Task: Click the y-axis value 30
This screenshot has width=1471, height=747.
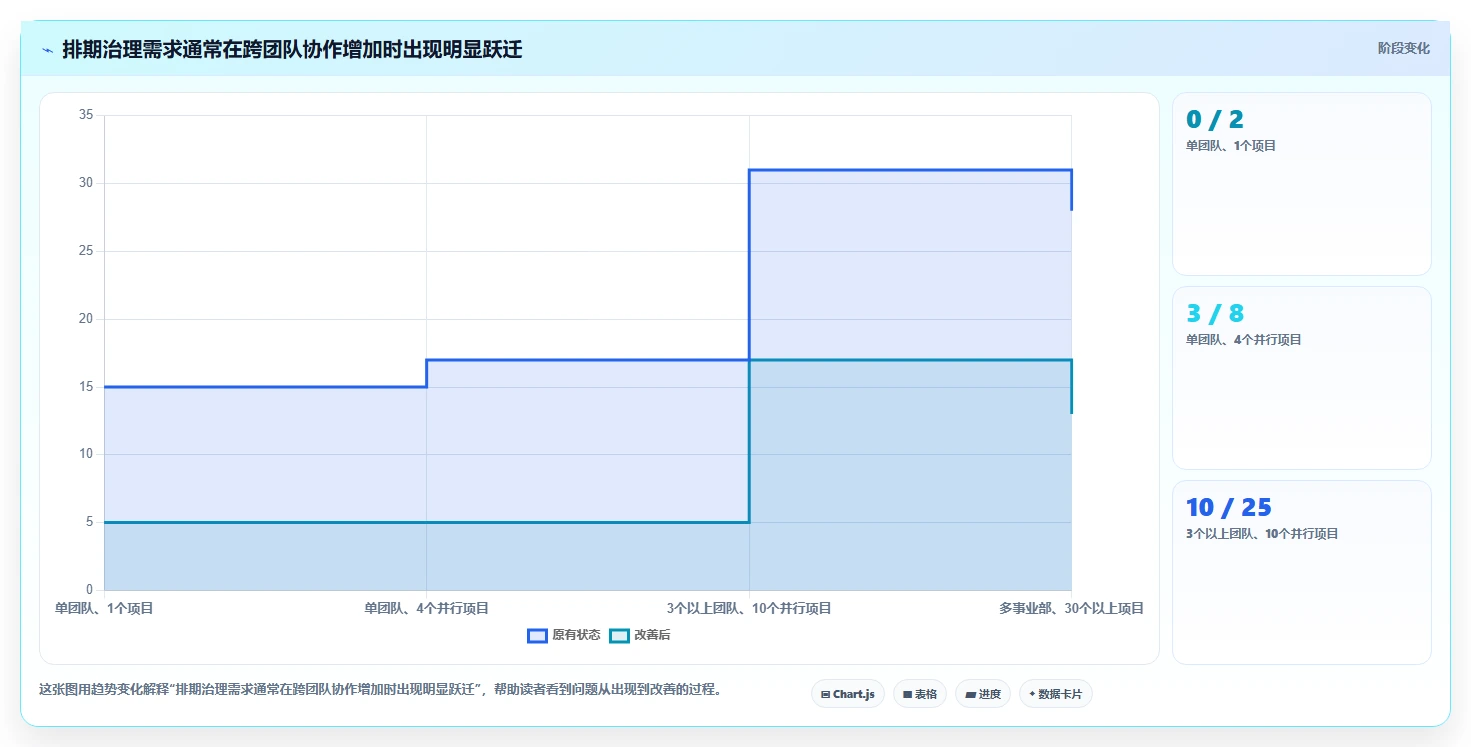Action: point(86,183)
